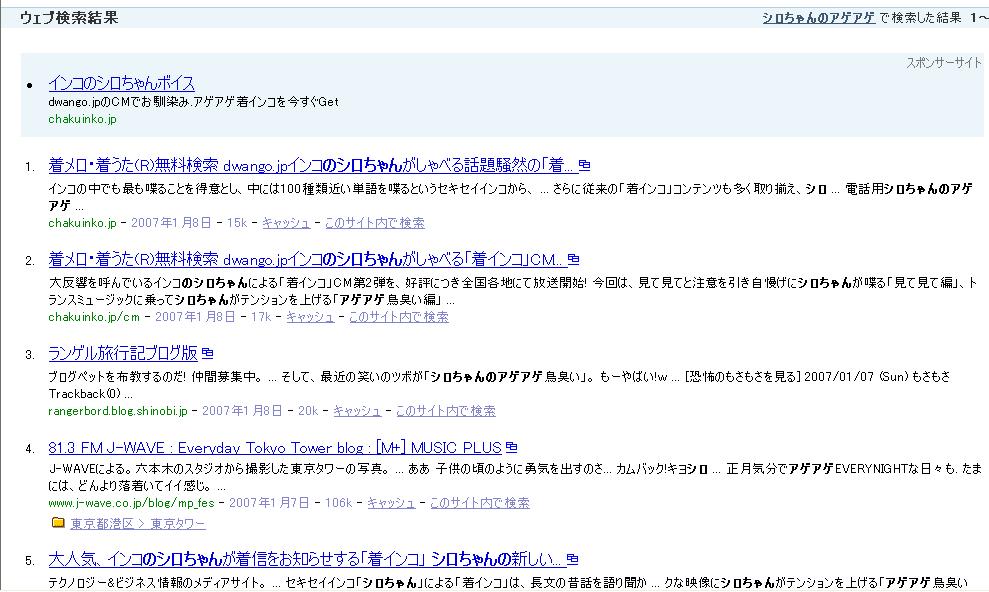Click このサイト内で検索 for J-WAVE result

pyautogui.click(x=480, y=502)
